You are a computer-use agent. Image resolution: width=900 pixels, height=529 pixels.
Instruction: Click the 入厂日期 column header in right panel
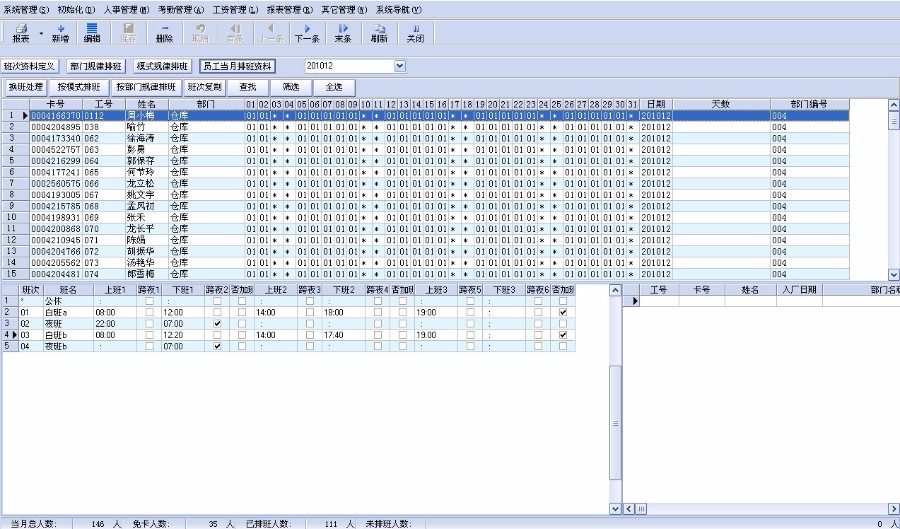[x=799, y=290]
